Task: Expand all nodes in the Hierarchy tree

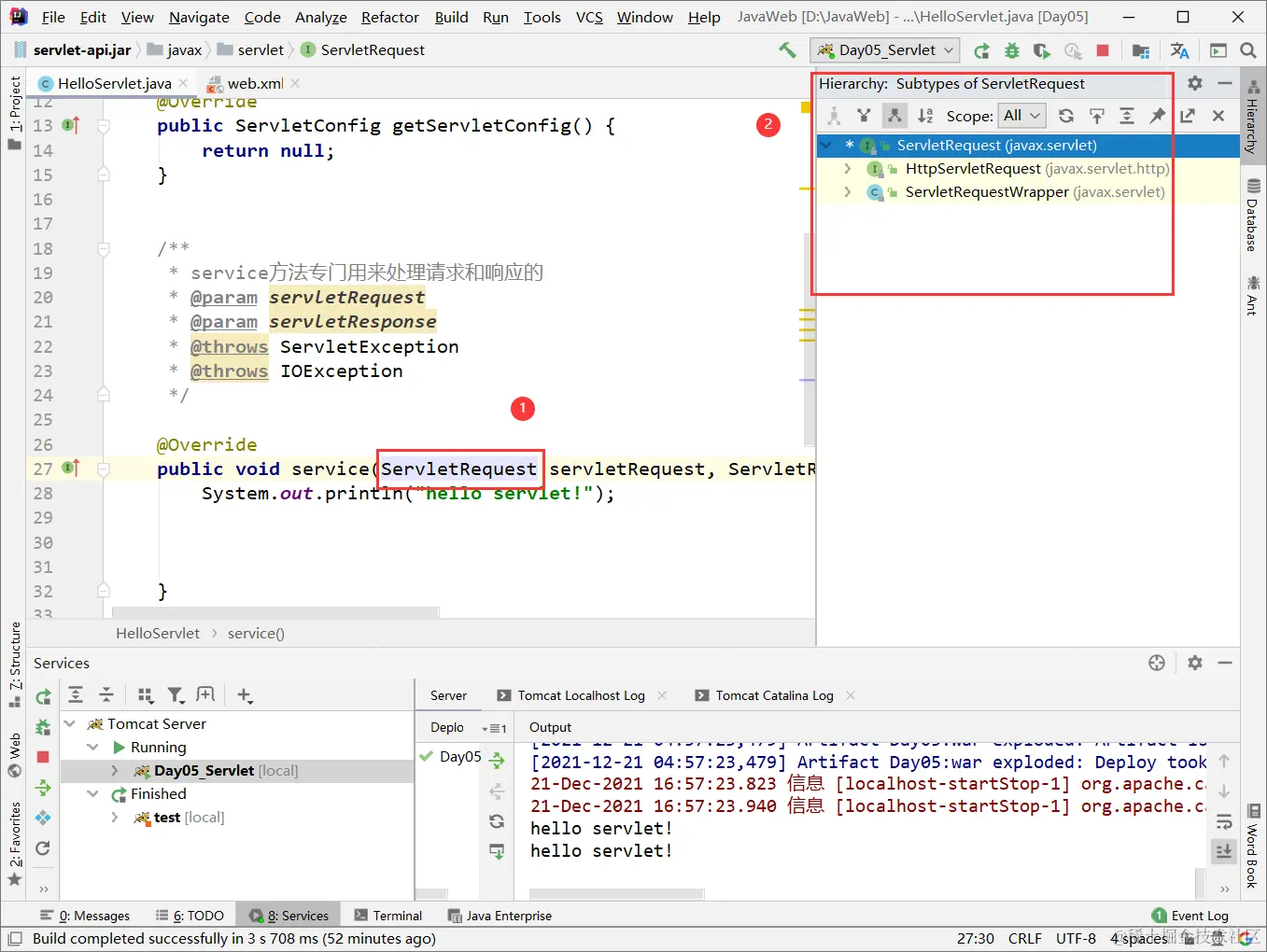Action: pos(1127,116)
